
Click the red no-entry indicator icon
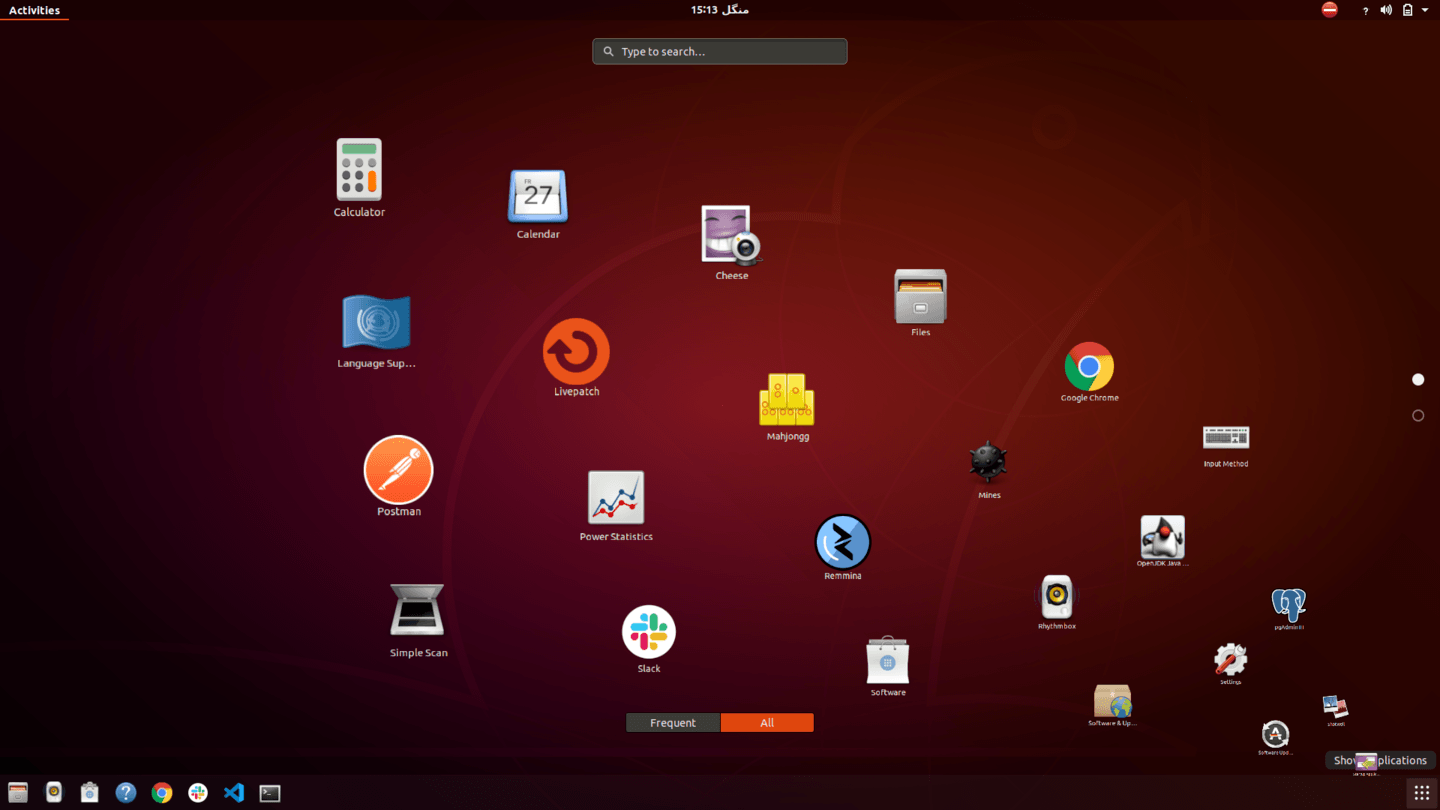pyautogui.click(x=1329, y=9)
